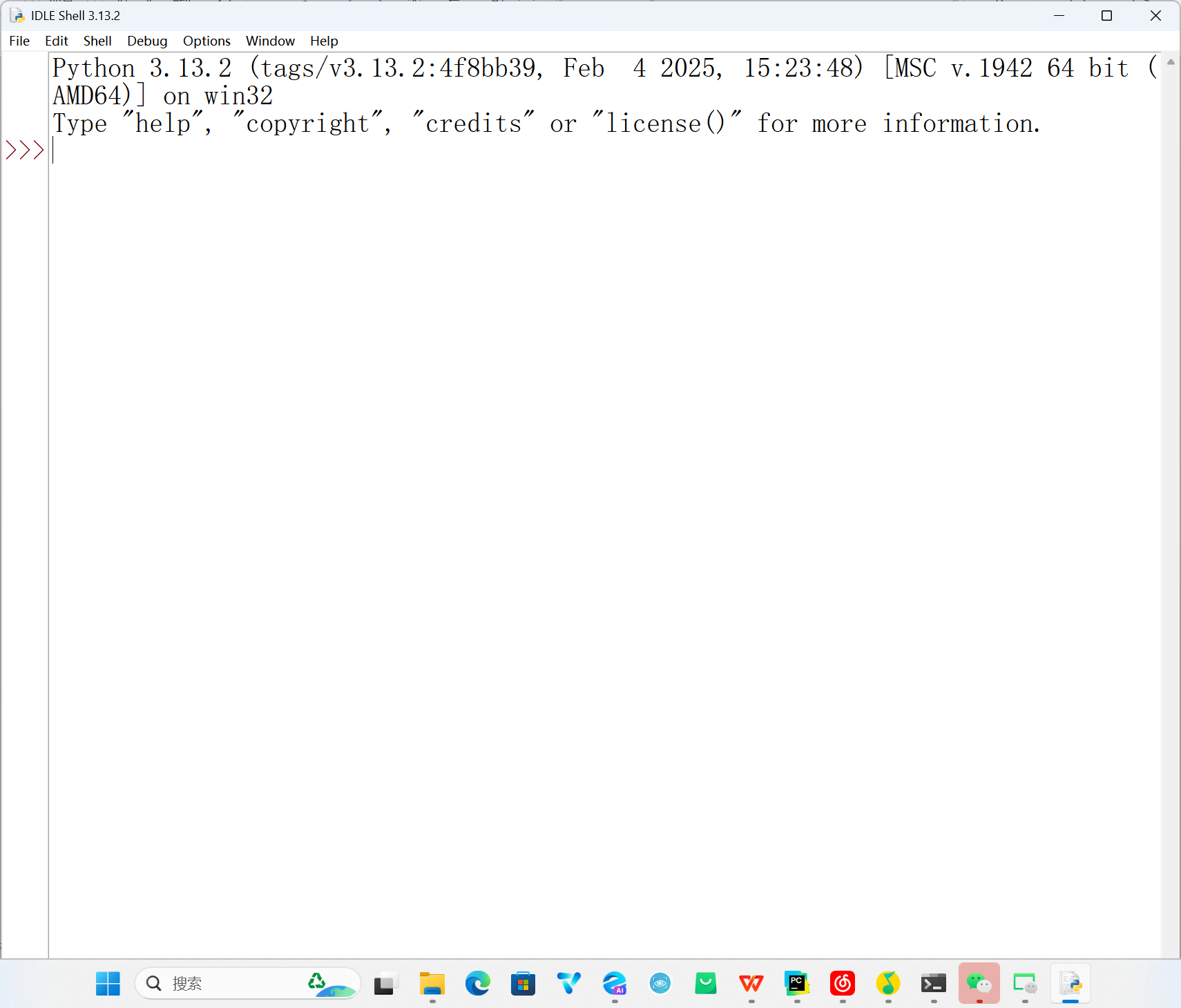This screenshot has width=1181, height=1008.
Task: Click the magnifier icon in the taskbar search
Action: [x=153, y=983]
